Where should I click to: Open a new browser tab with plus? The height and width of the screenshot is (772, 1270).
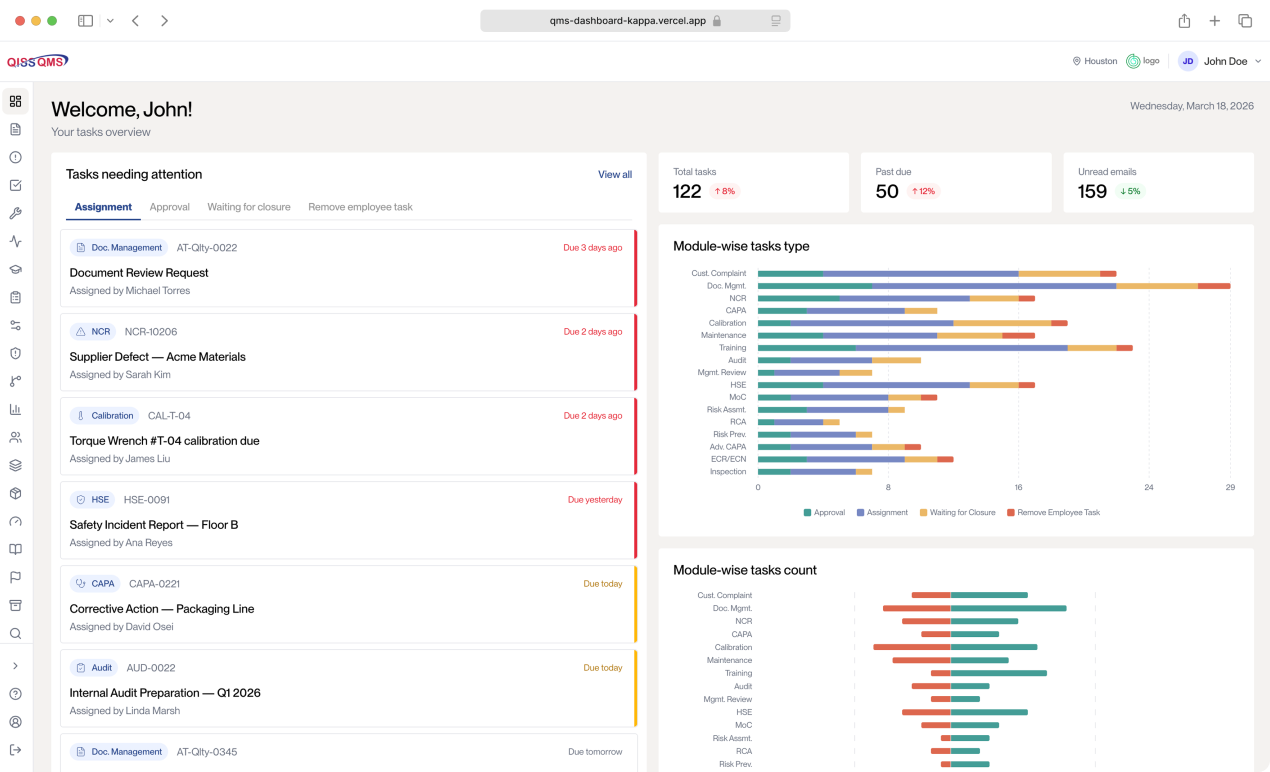1214,21
